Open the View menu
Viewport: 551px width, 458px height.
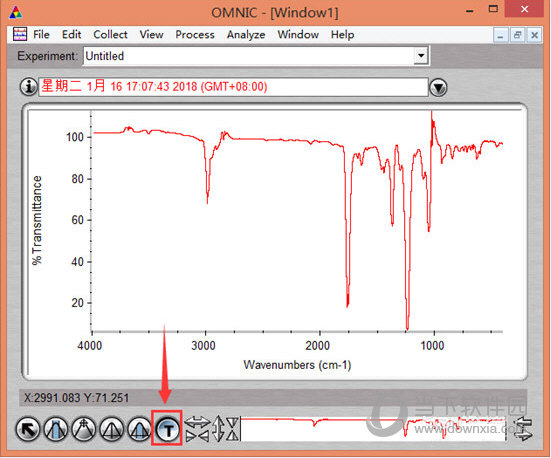tap(151, 34)
